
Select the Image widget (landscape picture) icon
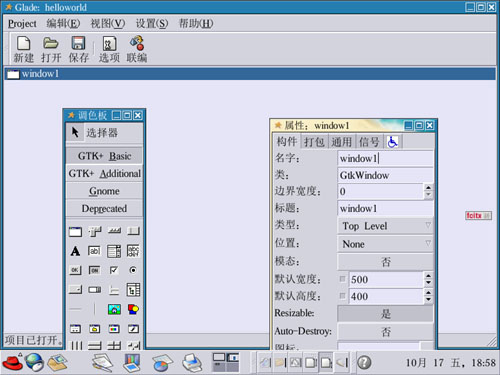click(x=114, y=309)
